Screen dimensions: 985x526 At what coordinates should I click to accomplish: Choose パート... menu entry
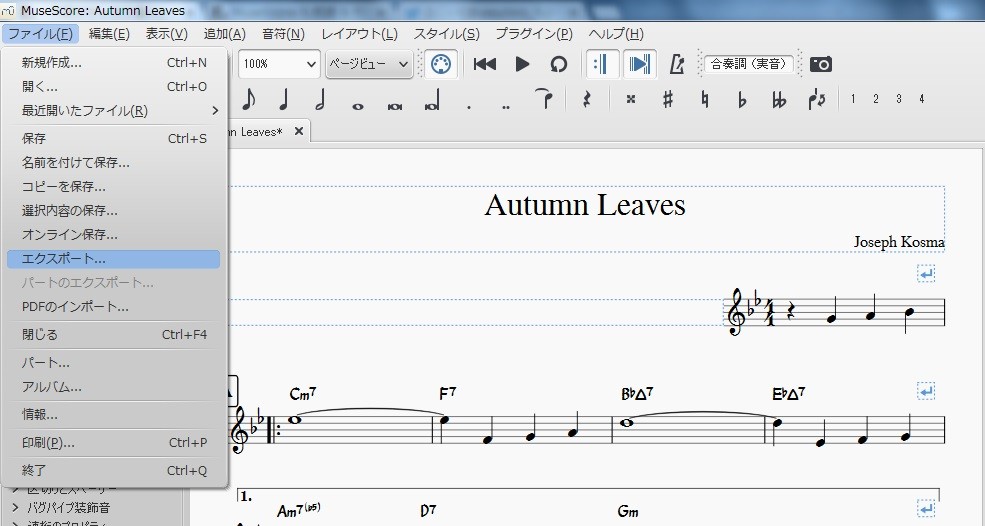coord(114,363)
